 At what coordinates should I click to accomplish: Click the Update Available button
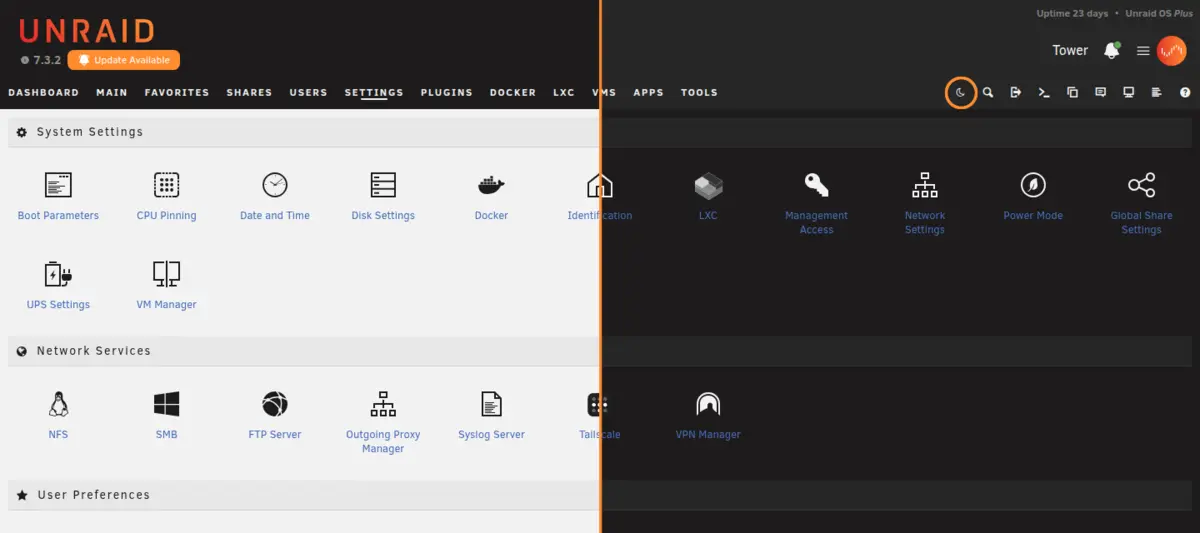(124, 60)
